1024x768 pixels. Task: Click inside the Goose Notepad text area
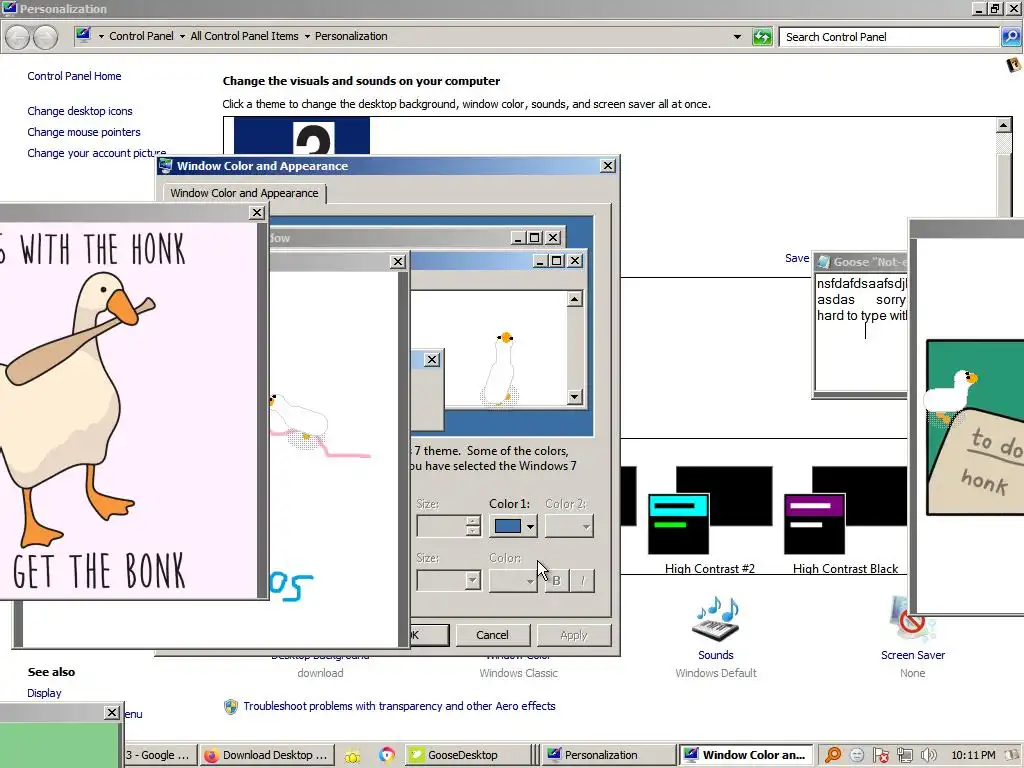[x=861, y=333]
